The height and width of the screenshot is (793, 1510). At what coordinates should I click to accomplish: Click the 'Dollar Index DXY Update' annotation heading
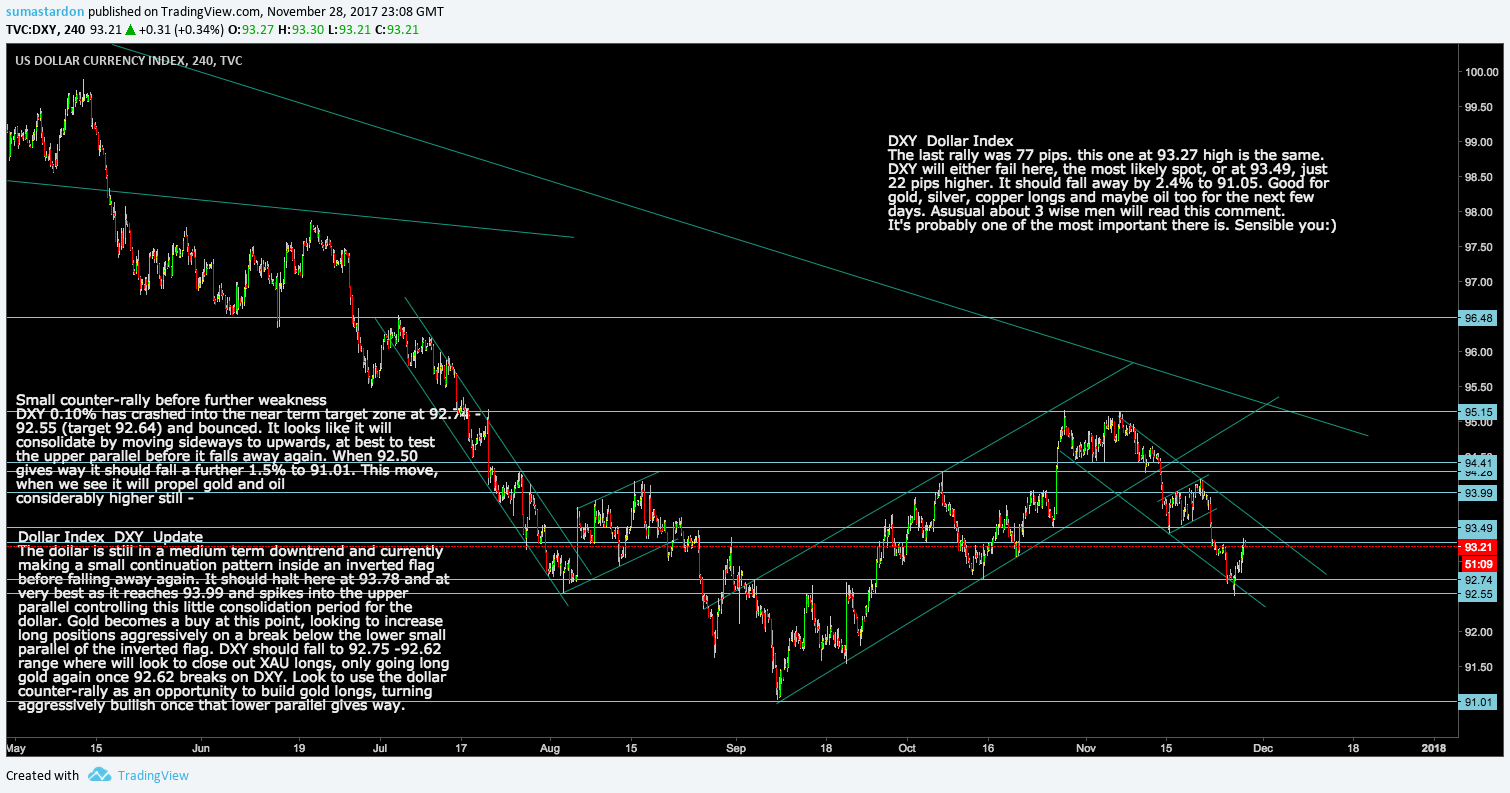tap(110, 537)
